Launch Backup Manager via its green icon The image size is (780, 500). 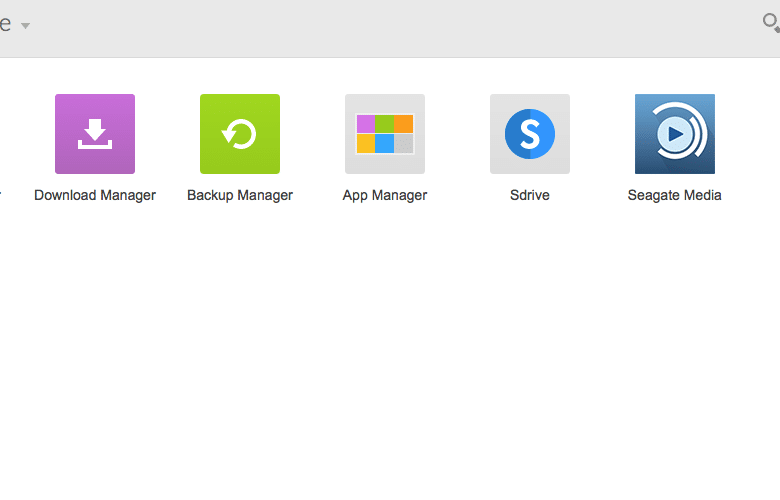240,134
